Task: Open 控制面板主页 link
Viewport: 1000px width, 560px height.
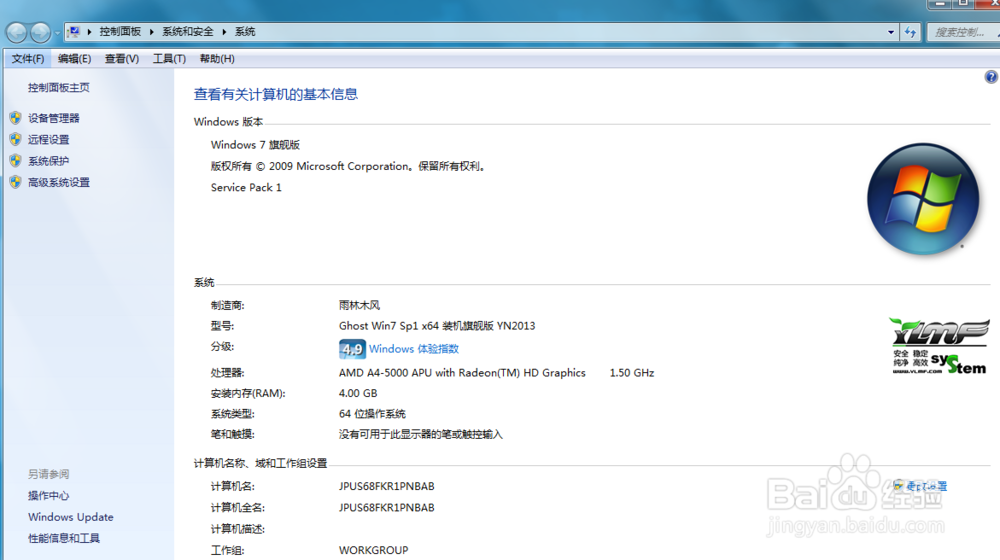Action: click(59, 87)
